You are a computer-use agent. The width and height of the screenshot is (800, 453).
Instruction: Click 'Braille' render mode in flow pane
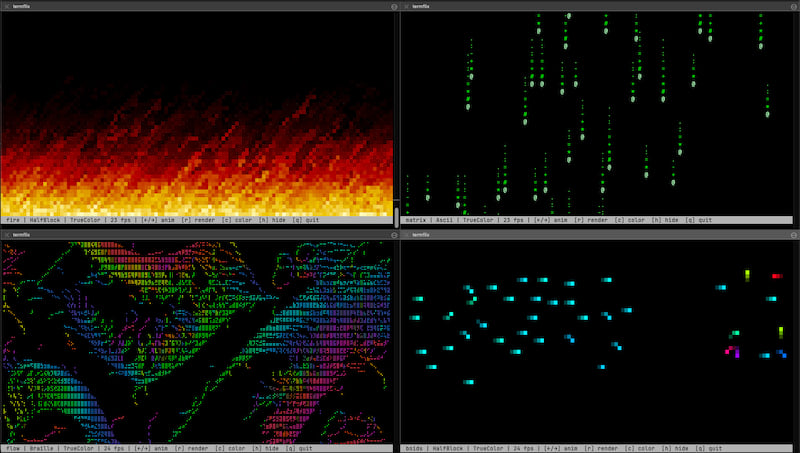click(41, 449)
